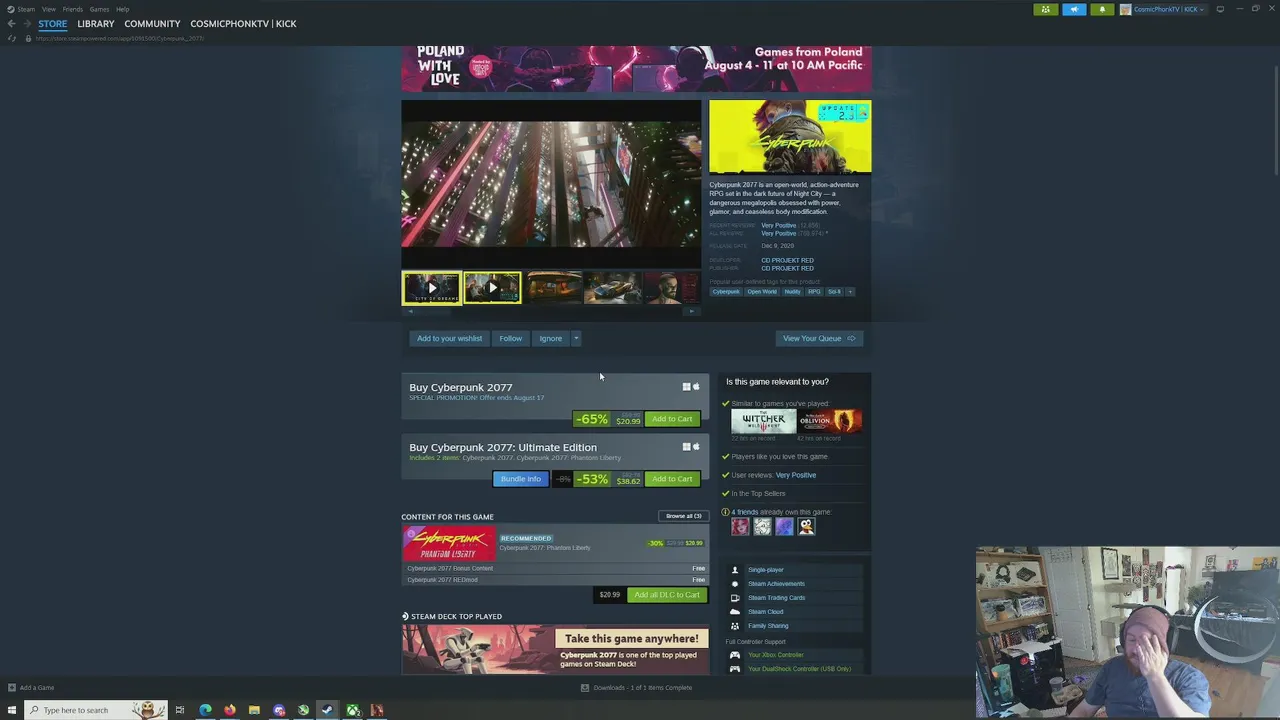
Task: Open The Witcher Wild Hunt game capsule
Action: tap(763, 421)
